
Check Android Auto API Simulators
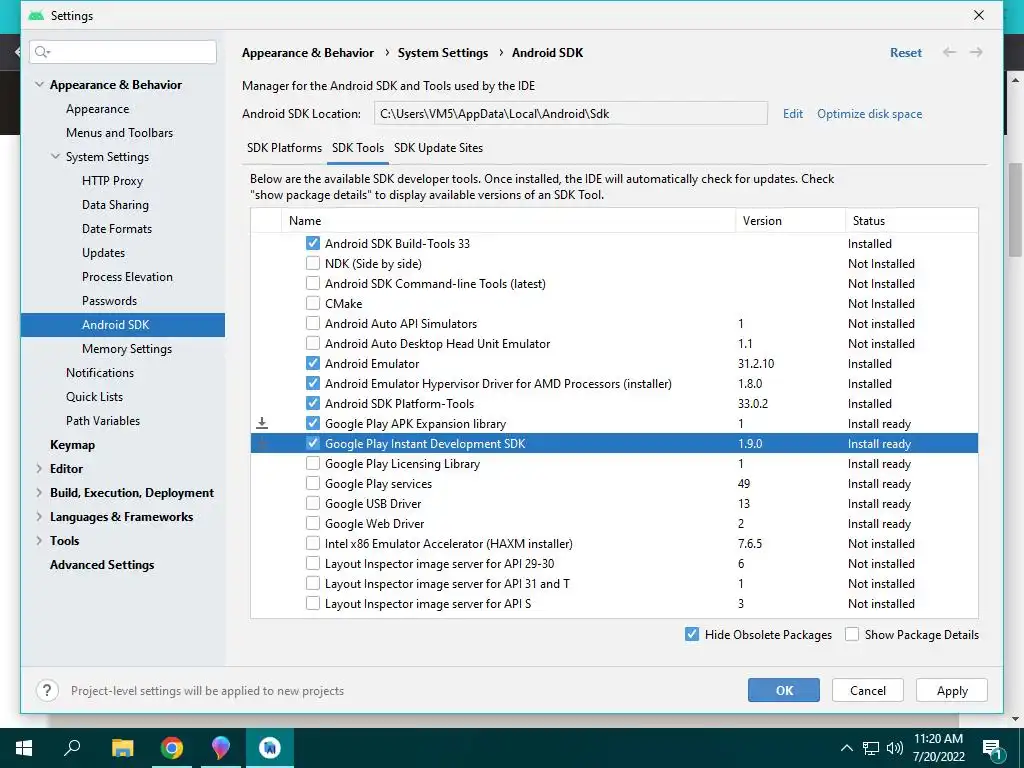(313, 323)
